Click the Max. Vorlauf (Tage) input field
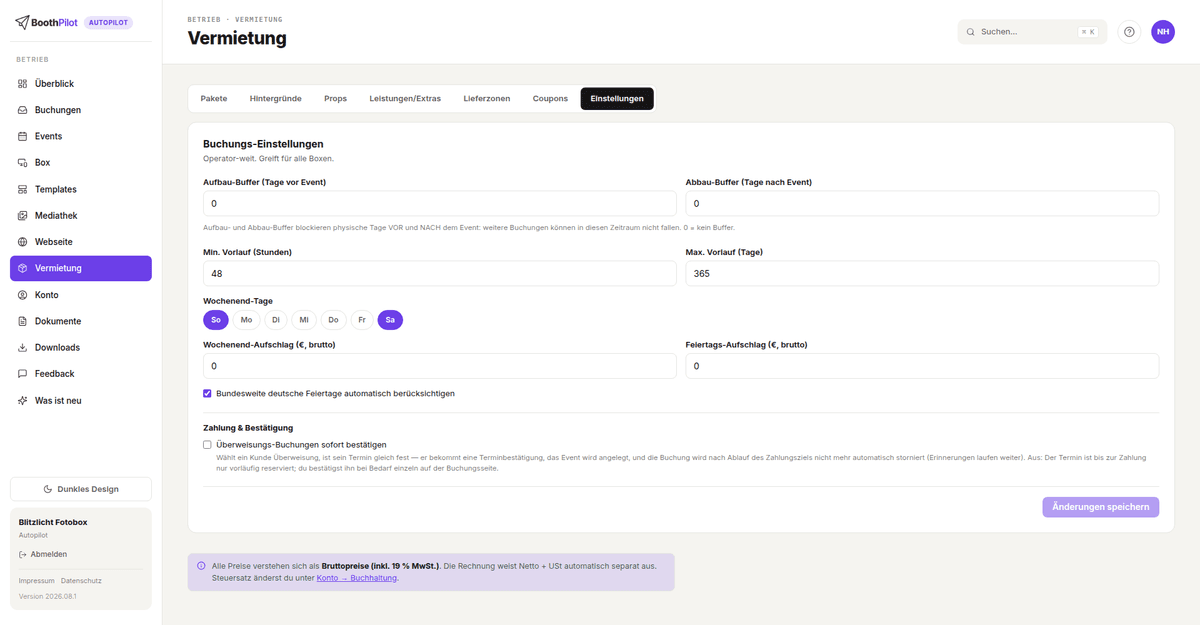 [x=922, y=273]
